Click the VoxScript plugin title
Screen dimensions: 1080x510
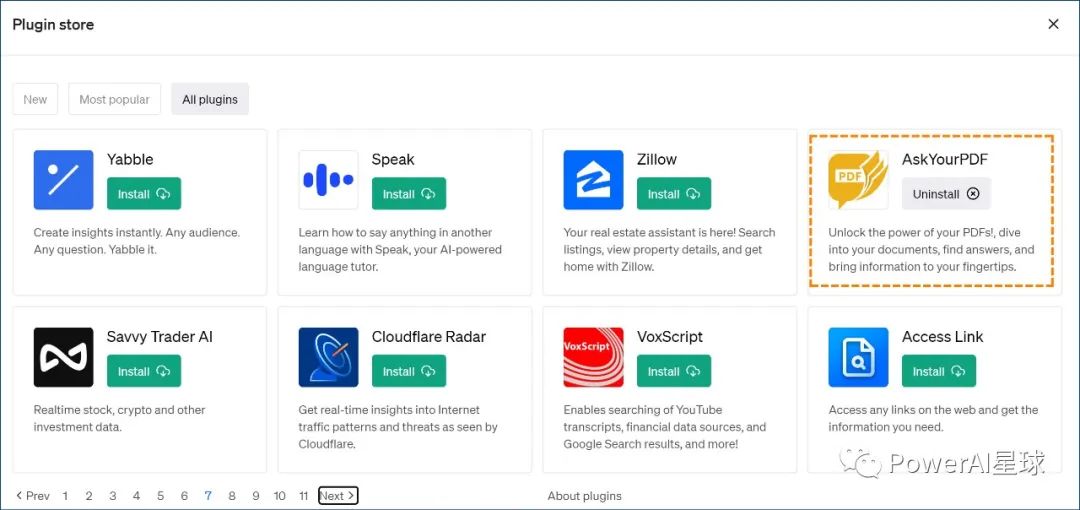pos(670,336)
